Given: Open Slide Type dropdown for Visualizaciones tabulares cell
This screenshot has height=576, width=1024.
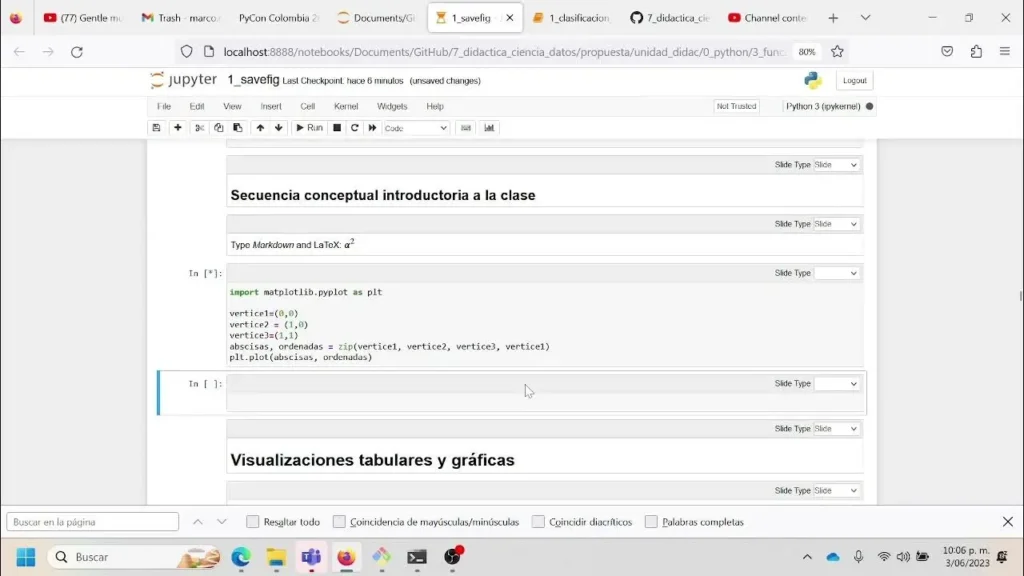Looking at the screenshot, I should (x=836, y=429).
